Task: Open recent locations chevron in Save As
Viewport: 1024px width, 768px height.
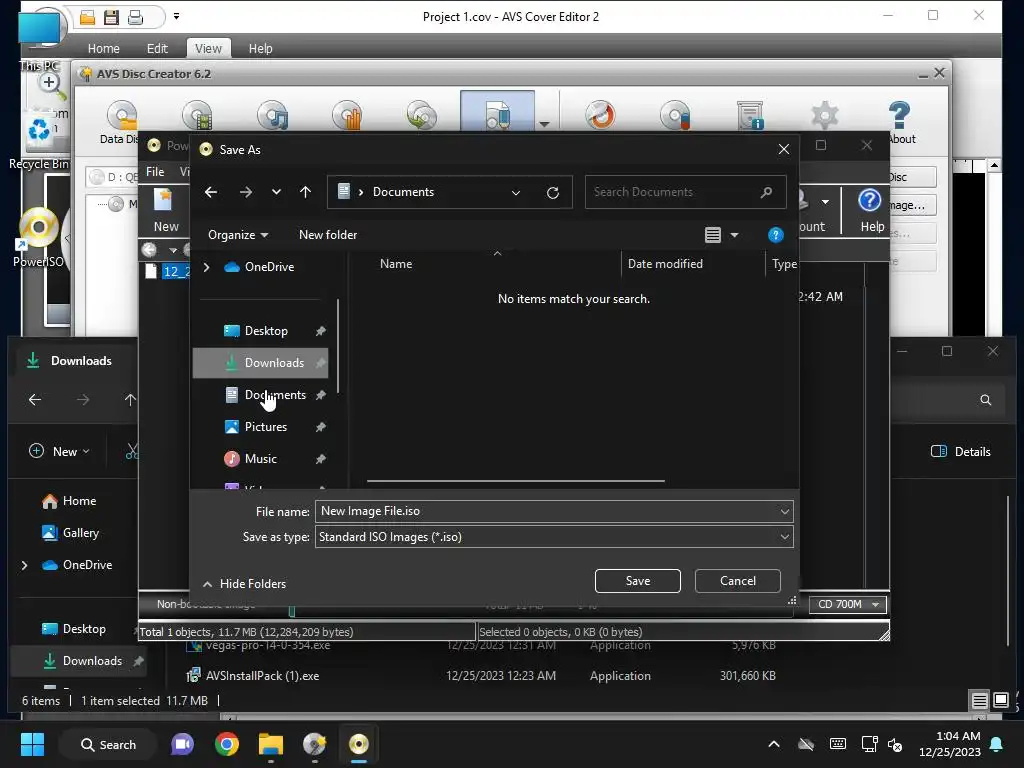Action: [276, 192]
